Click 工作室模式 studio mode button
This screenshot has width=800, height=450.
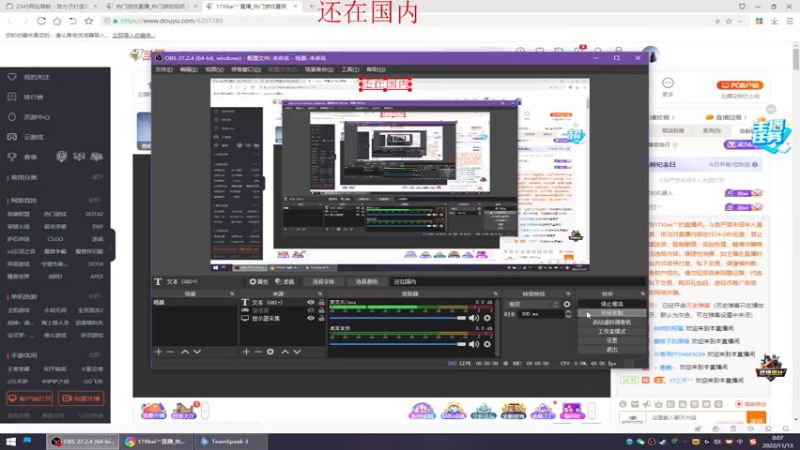click(x=612, y=332)
